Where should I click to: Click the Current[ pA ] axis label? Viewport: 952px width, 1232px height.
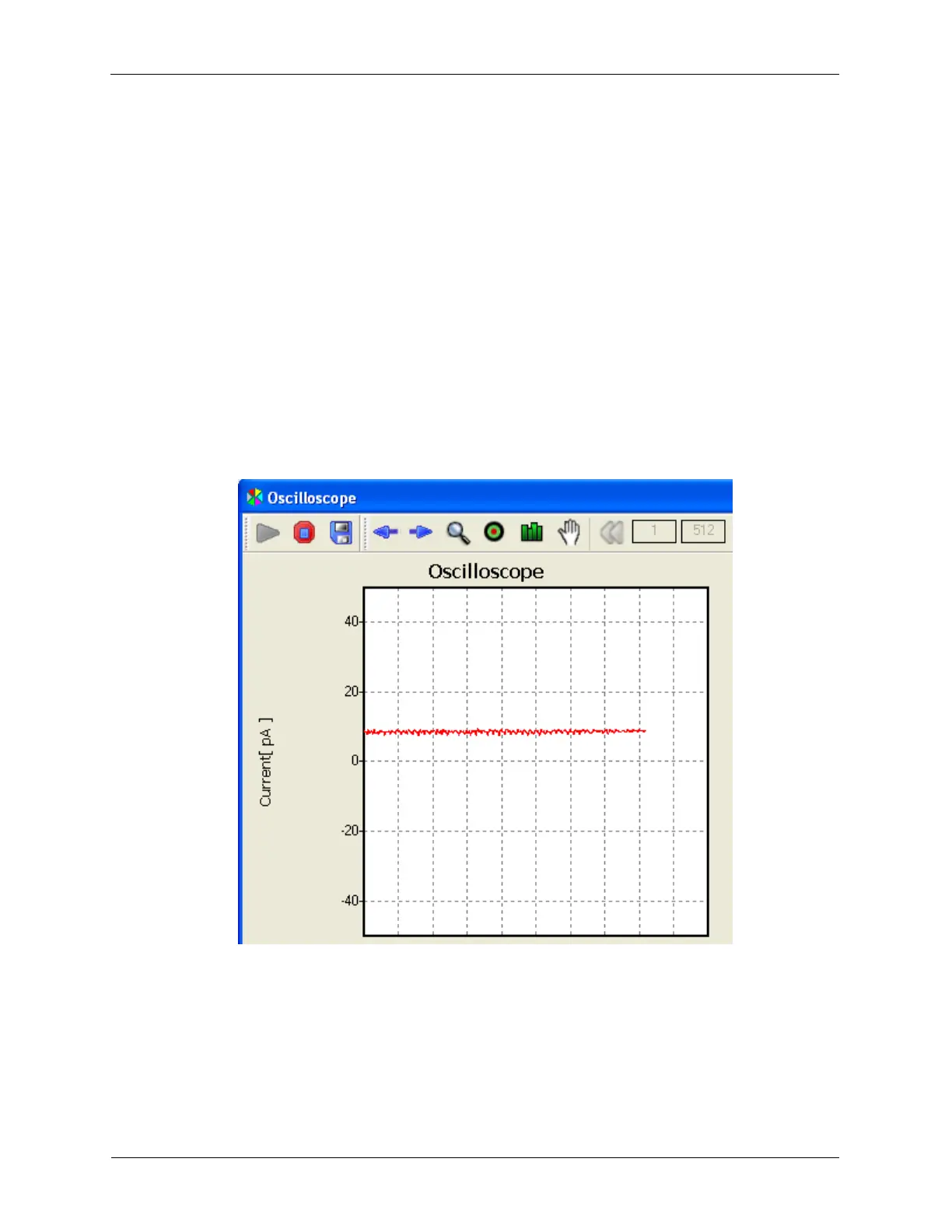266,762
